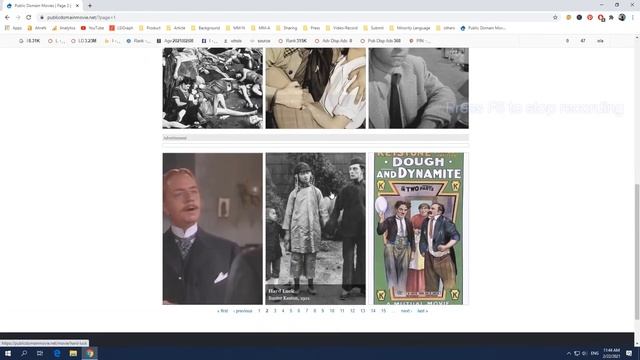The height and width of the screenshot is (360, 640).
Task: Click the whois item in the SEO bar
Action: point(233,41)
